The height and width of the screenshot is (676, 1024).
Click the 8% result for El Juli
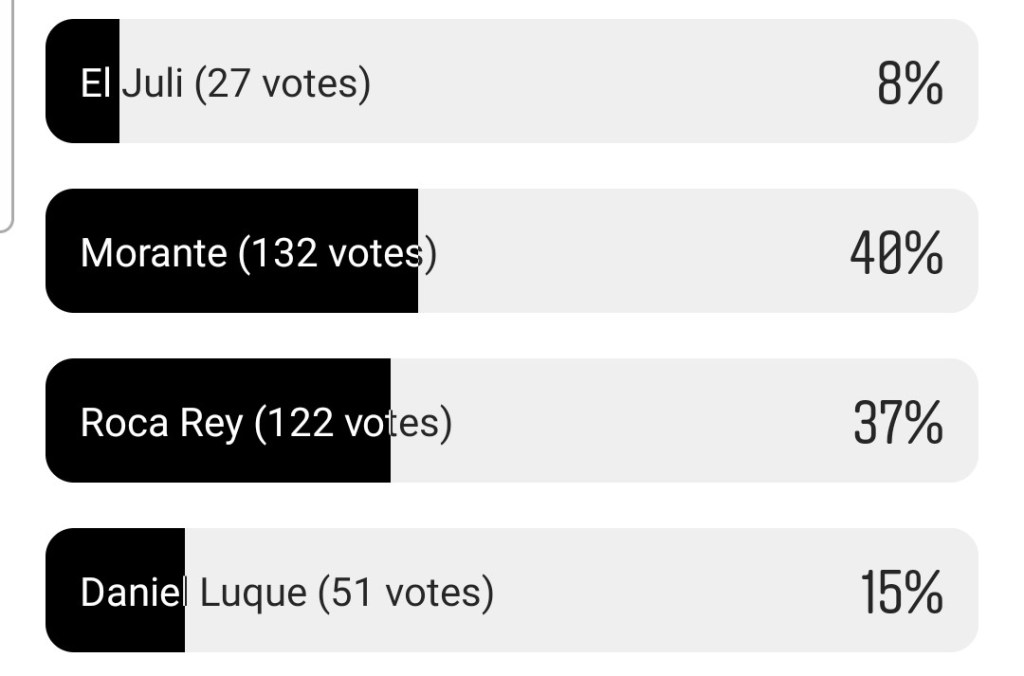909,83
